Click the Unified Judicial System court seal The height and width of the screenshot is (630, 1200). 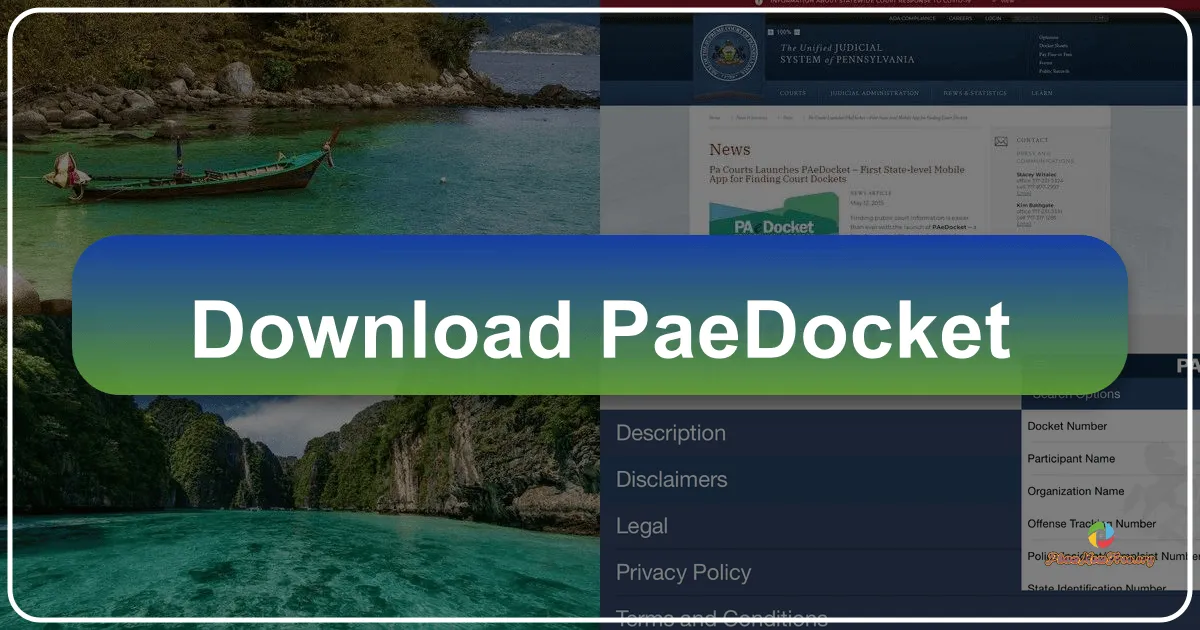coord(727,52)
